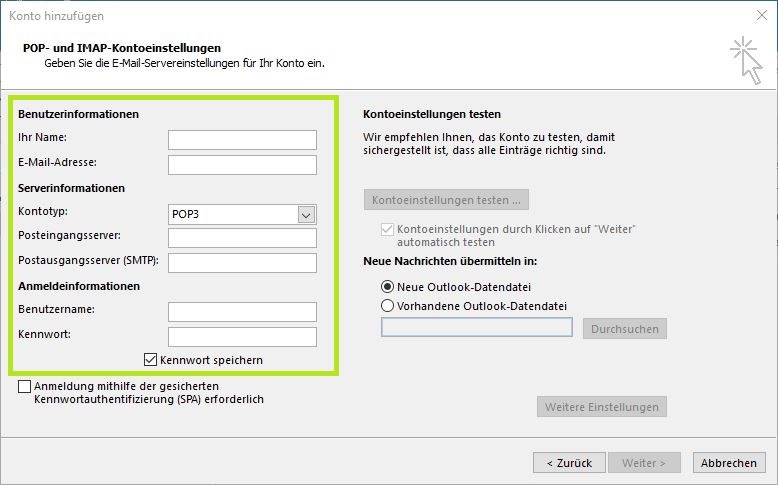Uncheck the Kennwort speichern checkbox

pos(150,360)
